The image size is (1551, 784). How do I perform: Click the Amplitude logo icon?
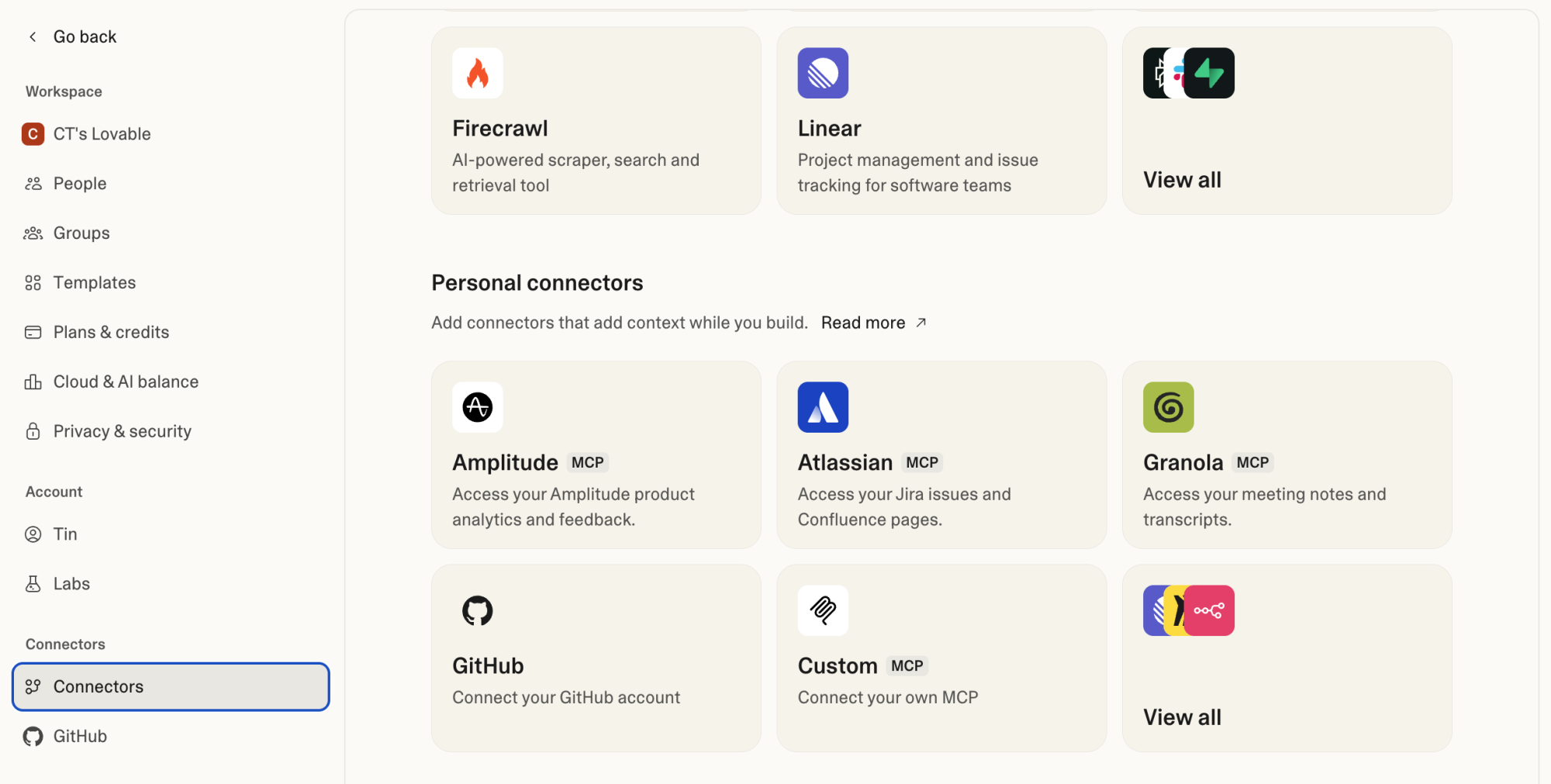click(x=478, y=407)
